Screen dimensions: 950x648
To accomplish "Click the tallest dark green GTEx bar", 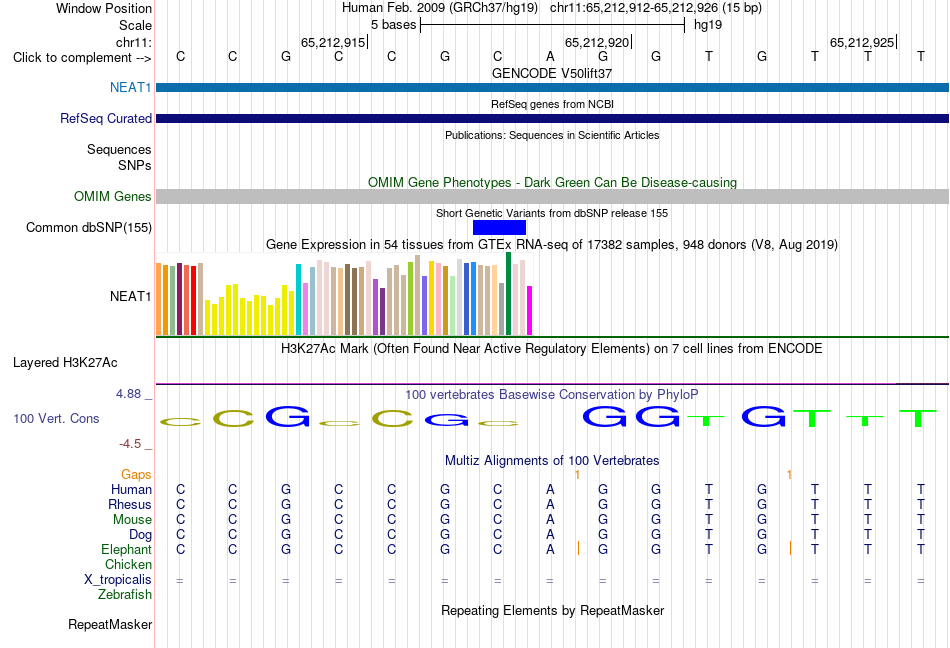I will point(508,294).
